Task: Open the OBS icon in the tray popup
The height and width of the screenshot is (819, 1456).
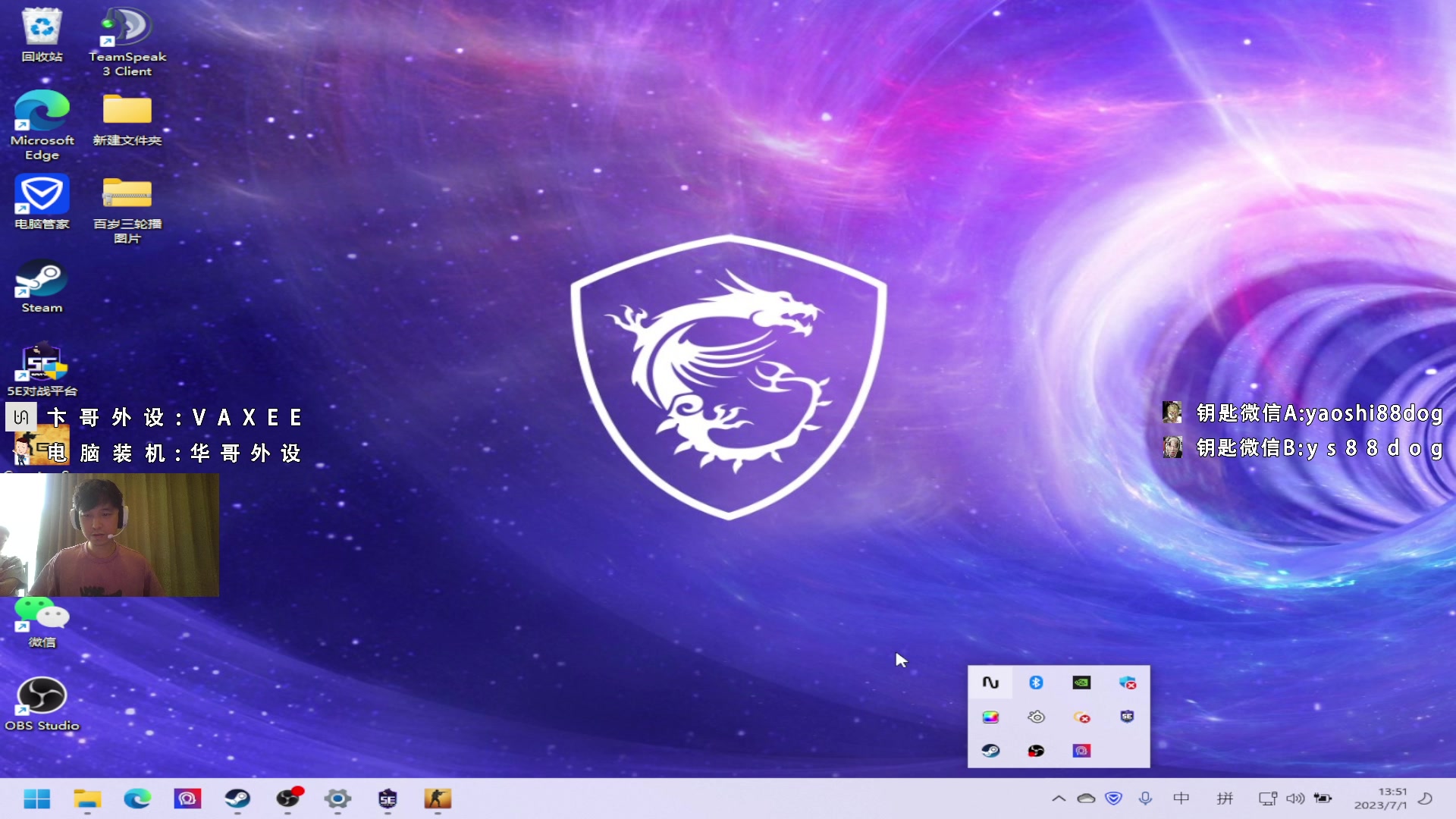Action: tap(1036, 751)
